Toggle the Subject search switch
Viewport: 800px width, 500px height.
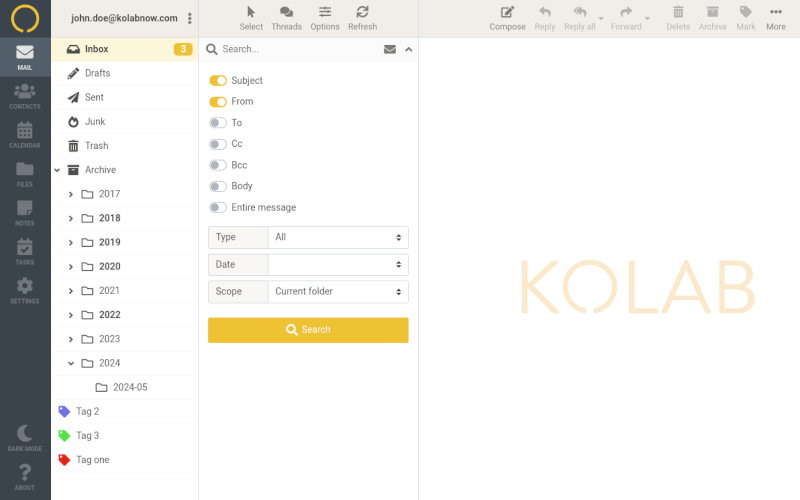click(218, 81)
